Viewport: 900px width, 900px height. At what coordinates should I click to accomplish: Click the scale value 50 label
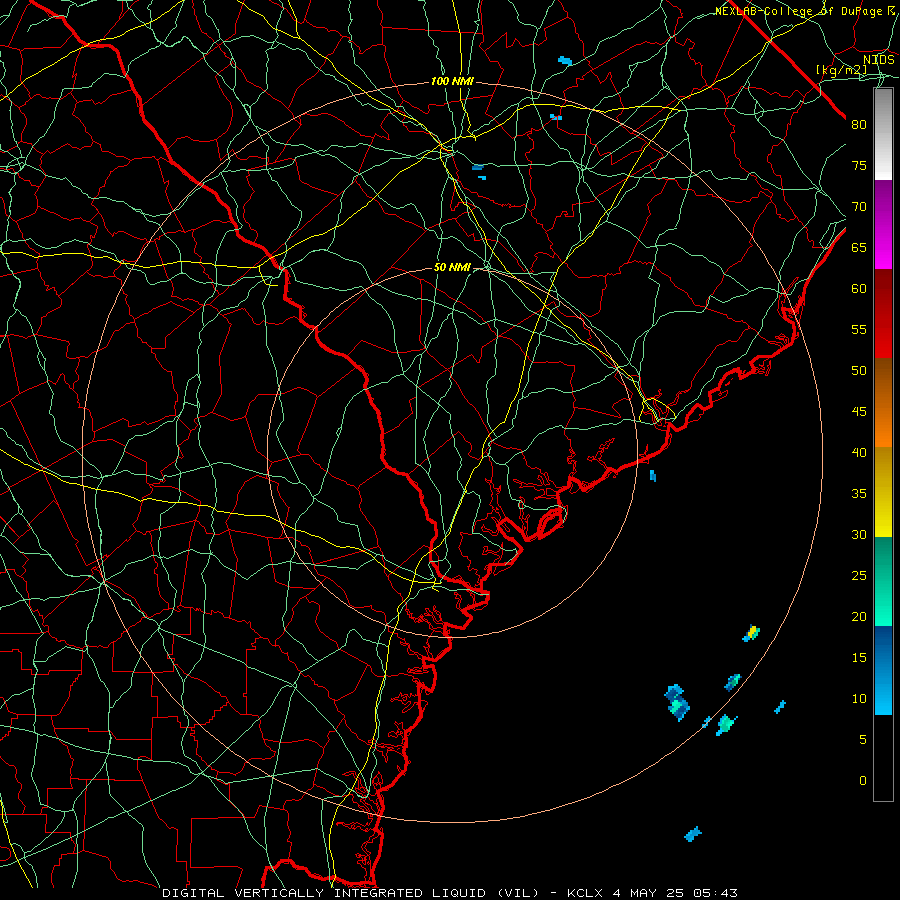[x=859, y=371]
